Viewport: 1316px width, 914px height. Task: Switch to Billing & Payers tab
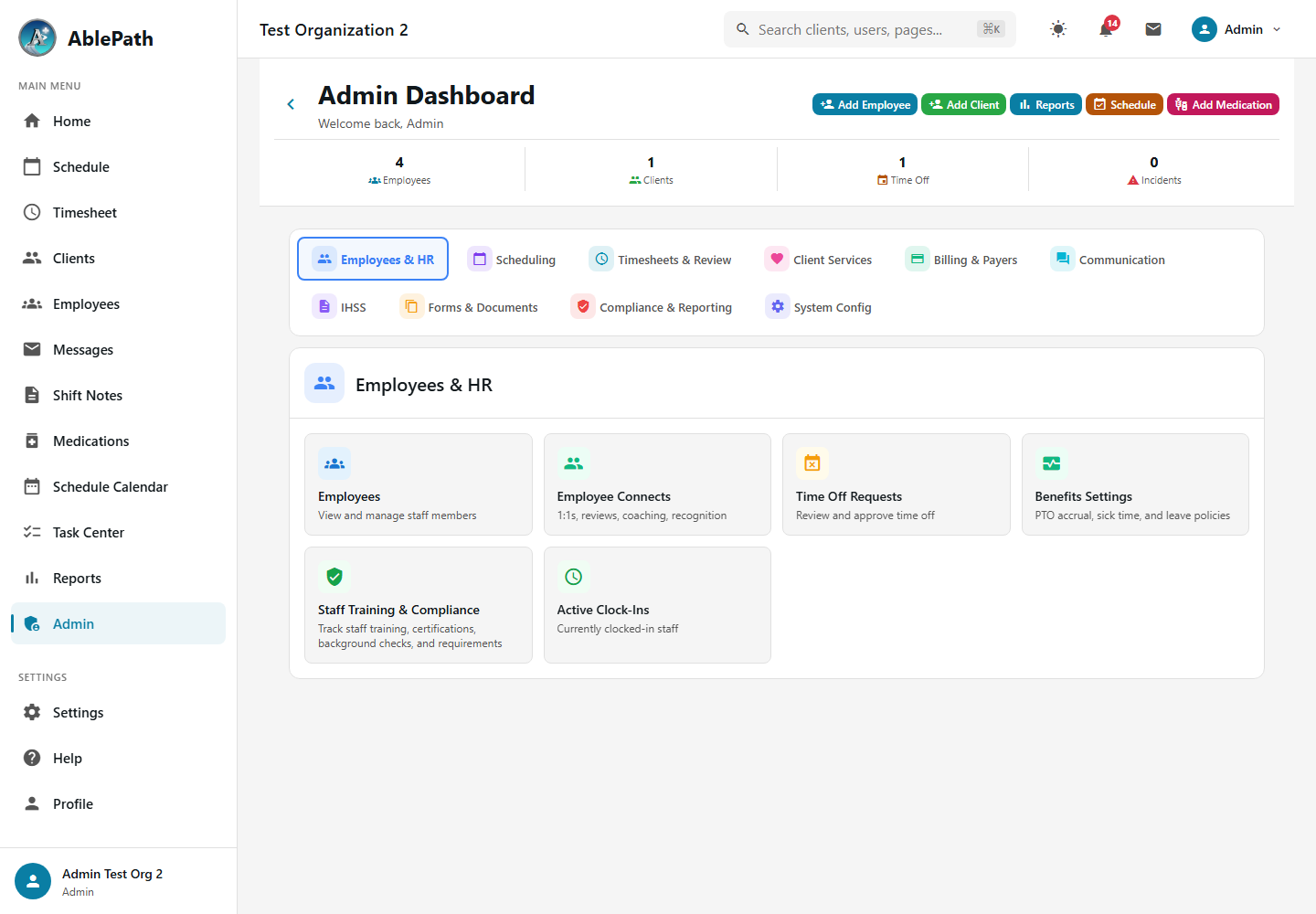pos(961,260)
